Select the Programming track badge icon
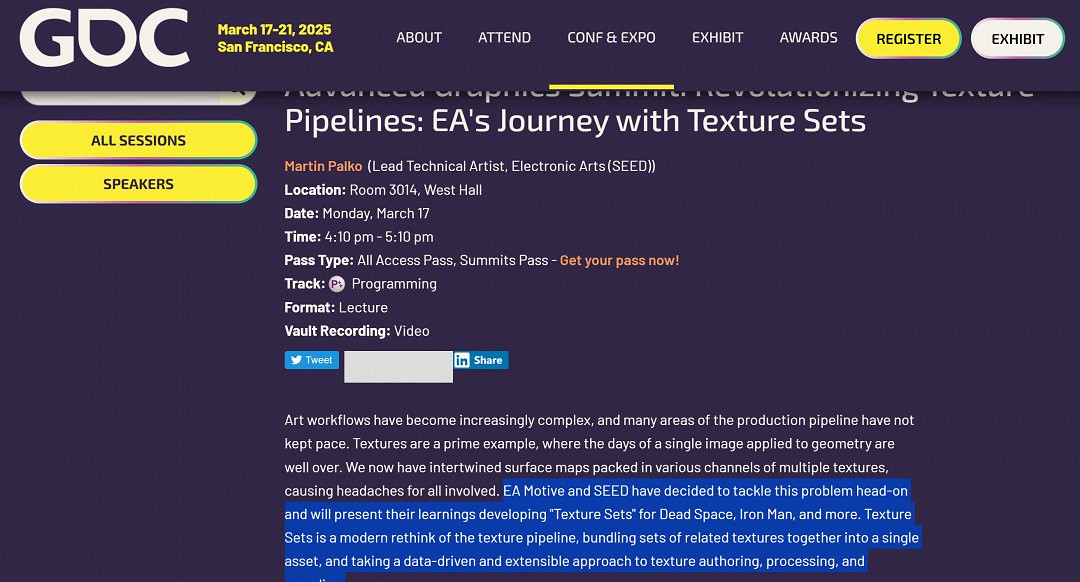 (337, 283)
